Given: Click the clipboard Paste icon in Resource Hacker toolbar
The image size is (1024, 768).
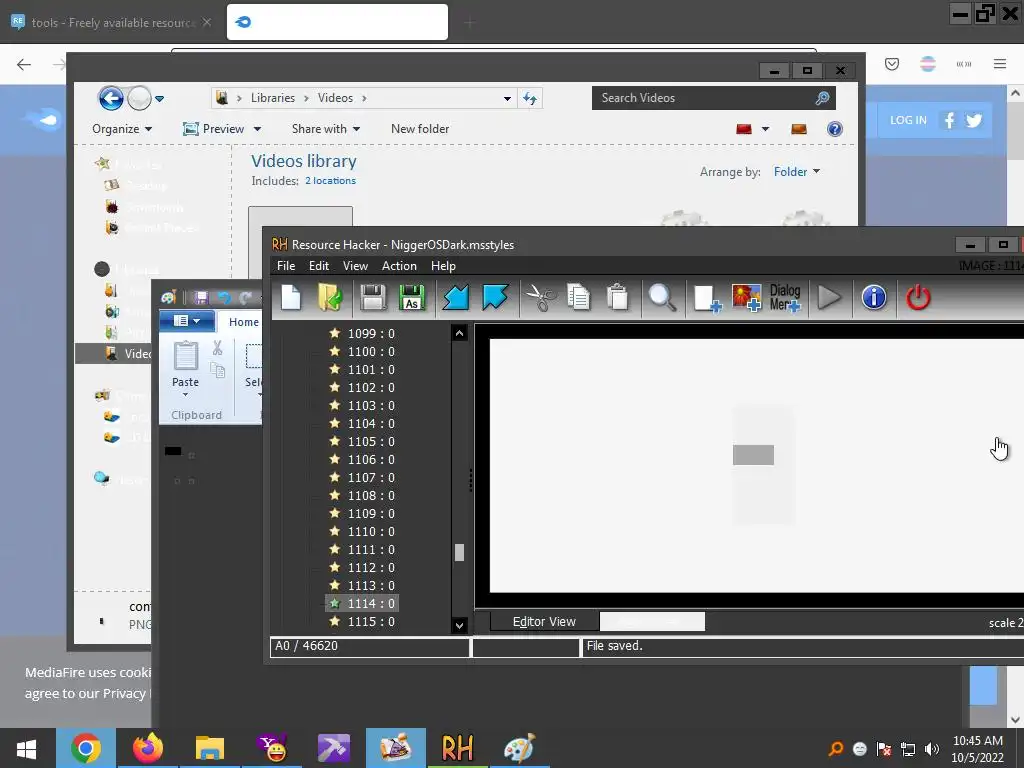Looking at the screenshot, I should [x=617, y=298].
